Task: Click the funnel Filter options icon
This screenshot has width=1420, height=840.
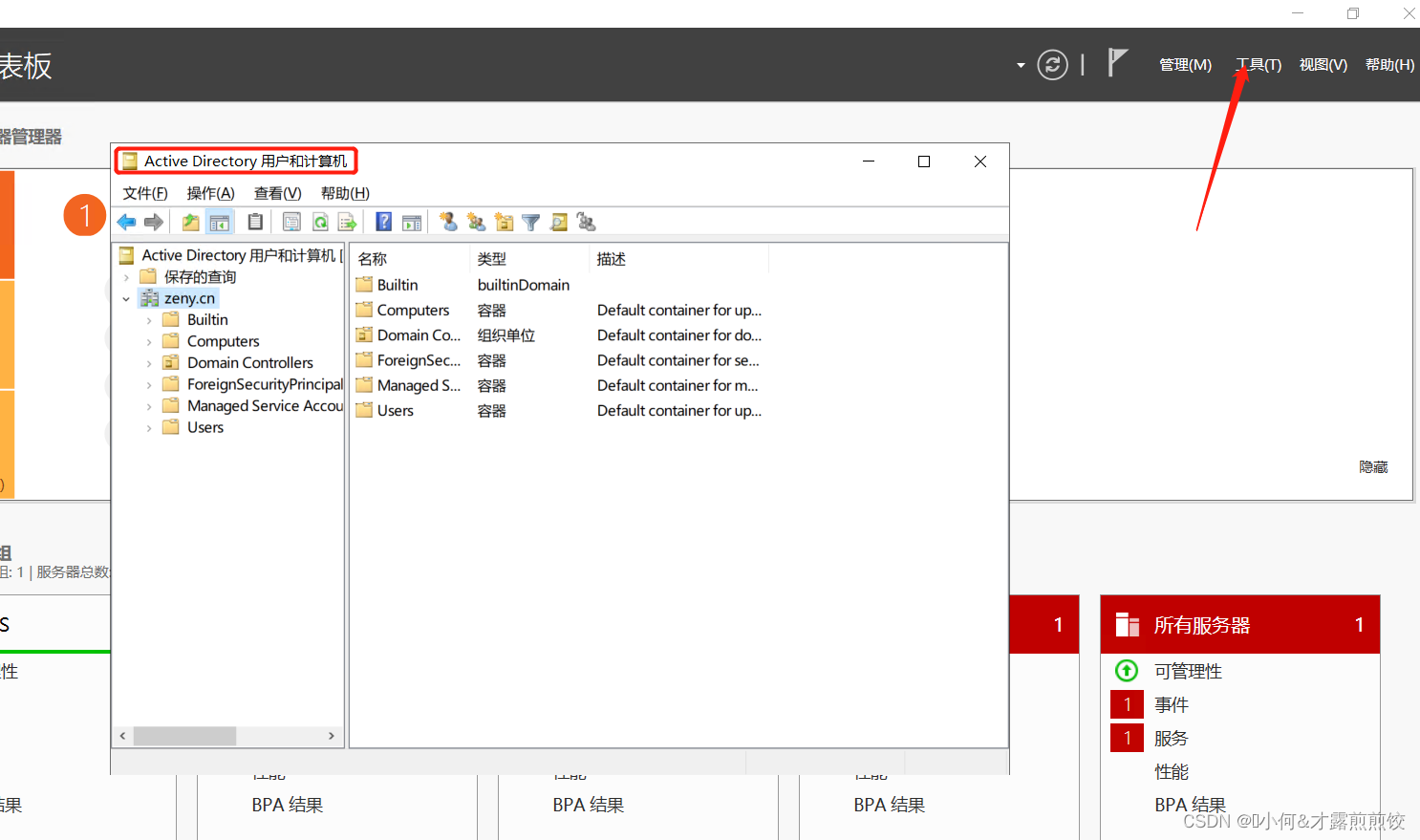Action: pyautogui.click(x=531, y=223)
